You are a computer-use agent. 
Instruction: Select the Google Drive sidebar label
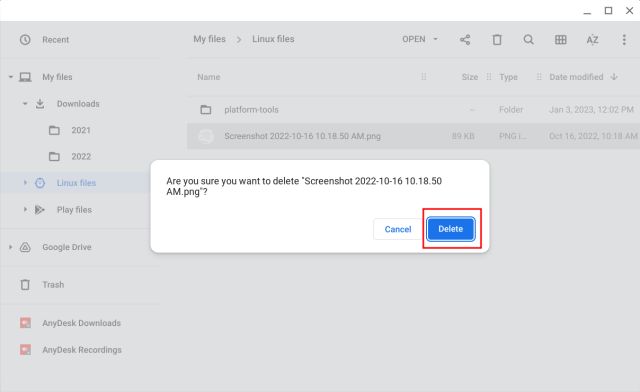[x=67, y=247]
